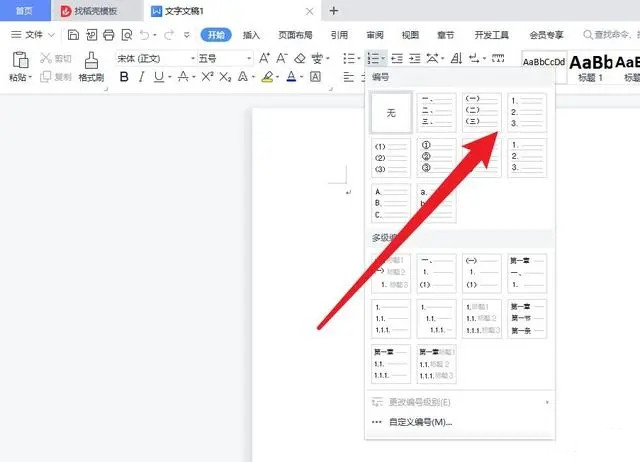This screenshot has width=640, height=462.
Task: Switch to the 插入 ribbon tab
Action: click(x=251, y=35)
